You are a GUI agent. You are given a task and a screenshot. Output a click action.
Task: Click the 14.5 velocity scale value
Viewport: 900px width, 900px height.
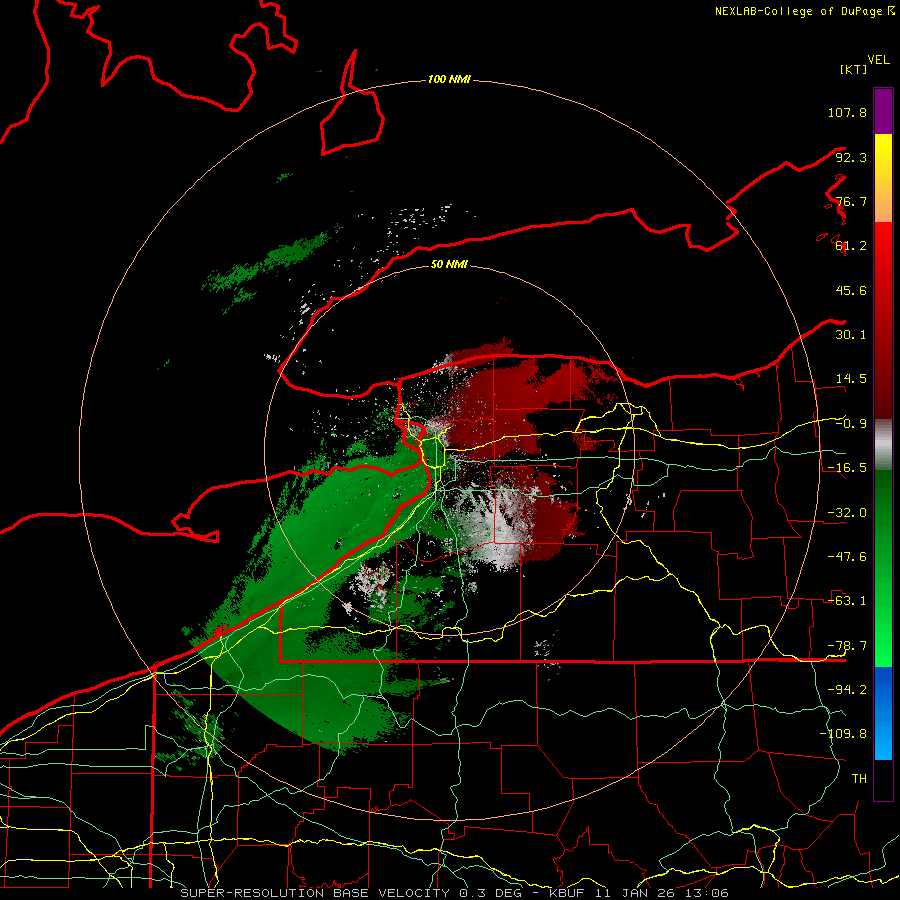pyautogui.click(x=851, y=379)
